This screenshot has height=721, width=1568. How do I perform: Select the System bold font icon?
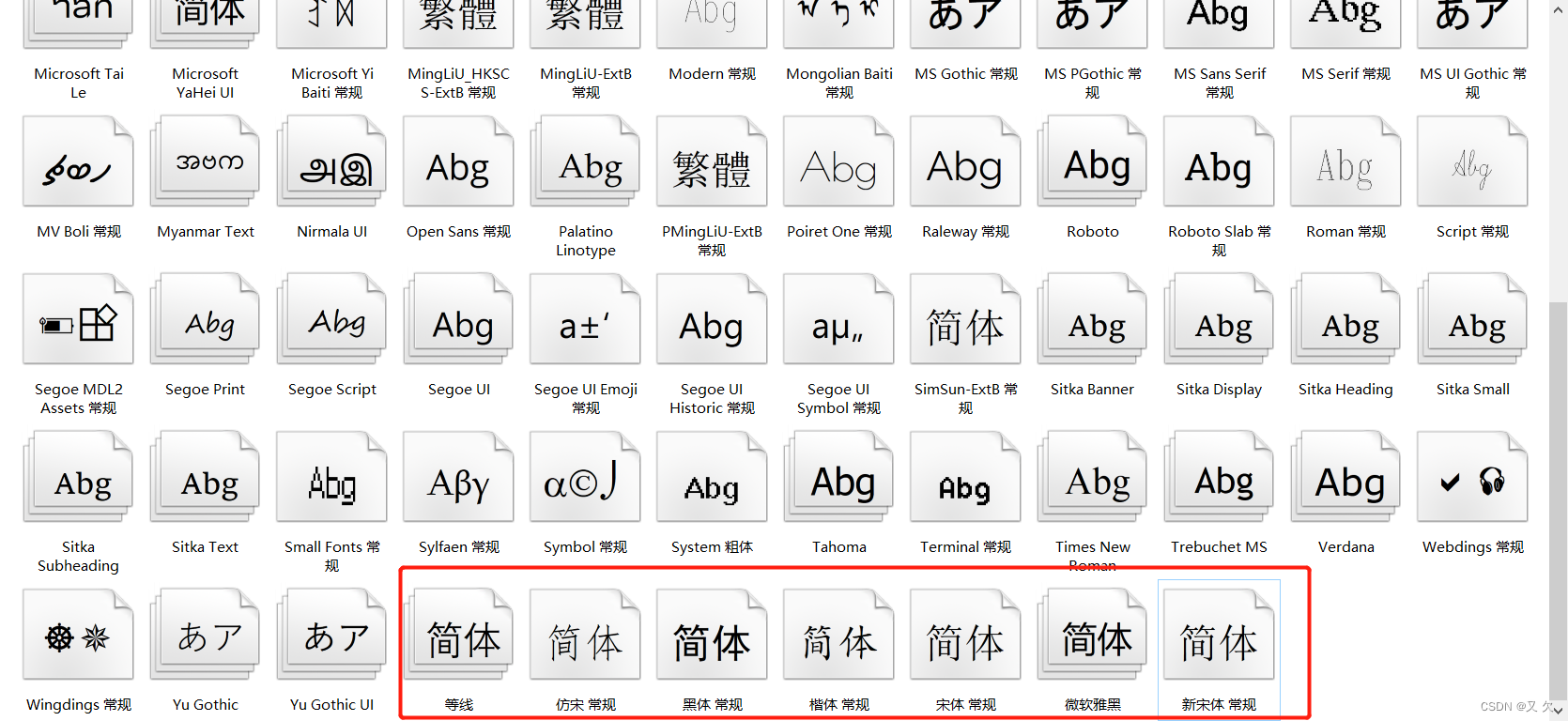pyautogui.click(x=712, y=476)
